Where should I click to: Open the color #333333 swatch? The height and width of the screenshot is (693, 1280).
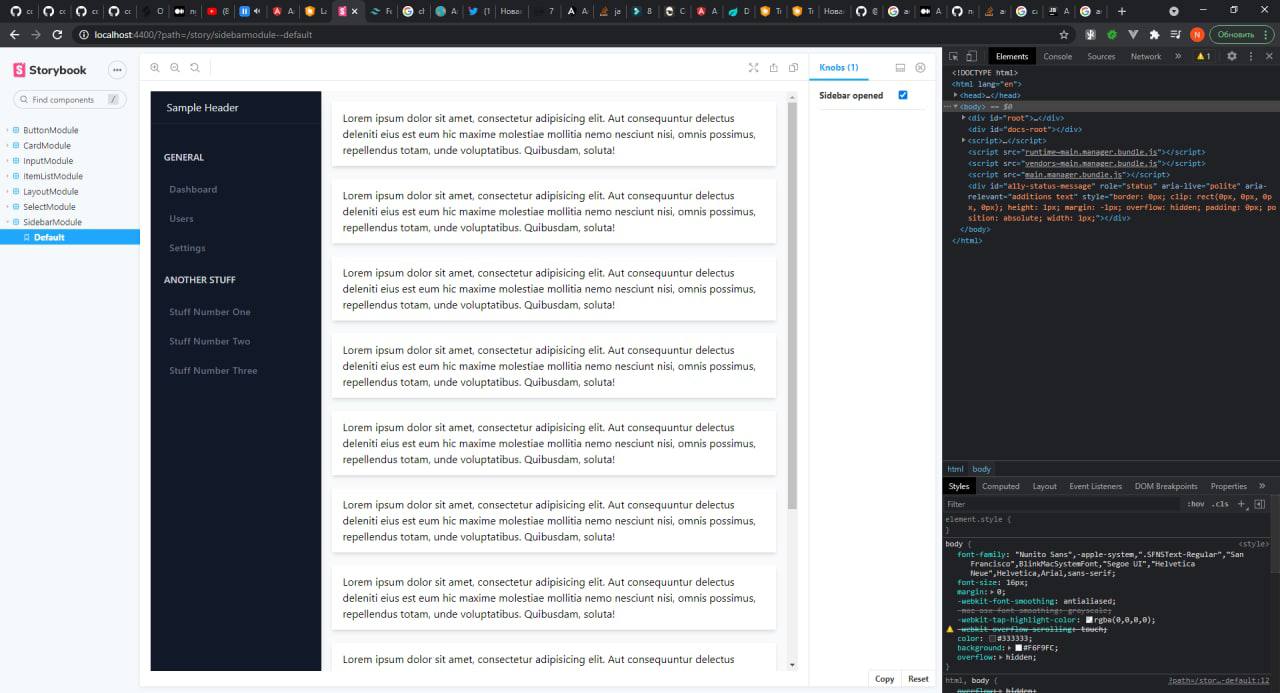tap(992, 638)
